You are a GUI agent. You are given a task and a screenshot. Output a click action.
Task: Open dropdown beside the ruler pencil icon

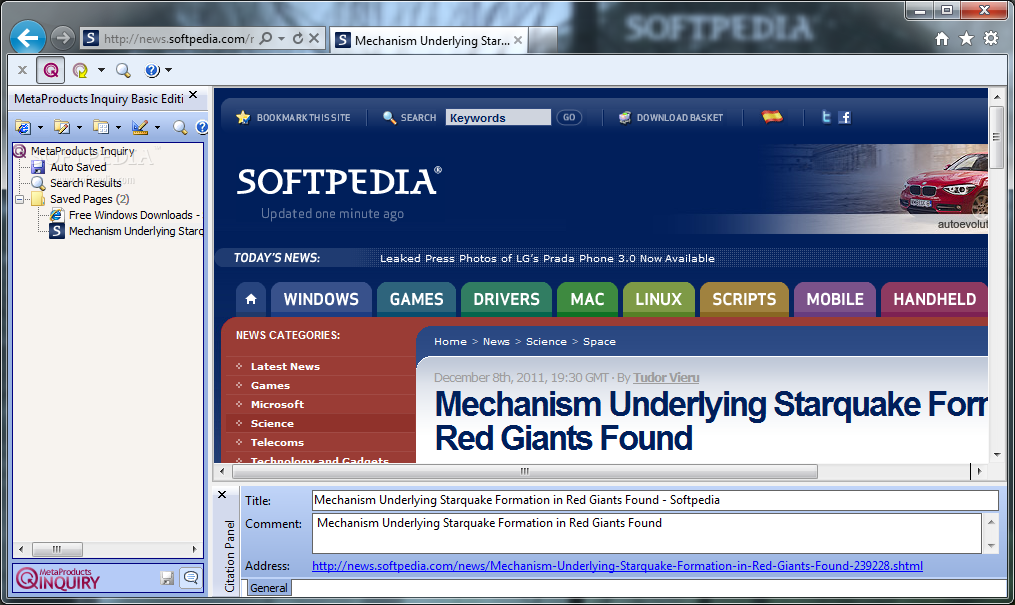pos(157,127)
